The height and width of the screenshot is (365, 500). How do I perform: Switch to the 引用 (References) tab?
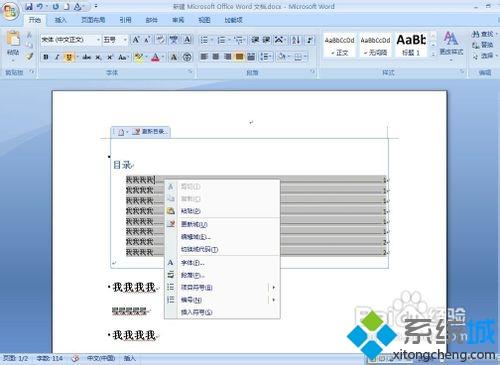coord(125,20)
